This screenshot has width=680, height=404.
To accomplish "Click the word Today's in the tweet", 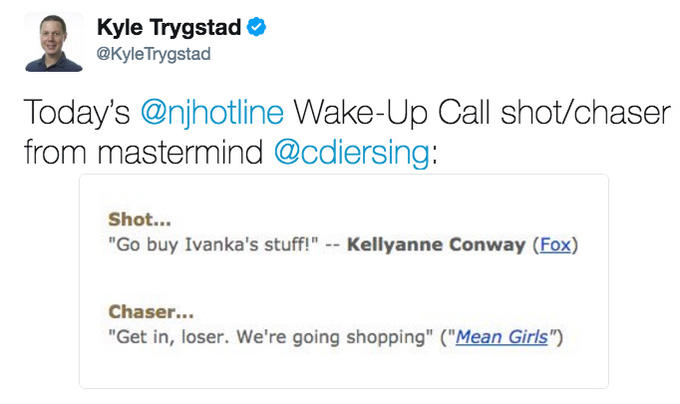I will pos(77,113).
